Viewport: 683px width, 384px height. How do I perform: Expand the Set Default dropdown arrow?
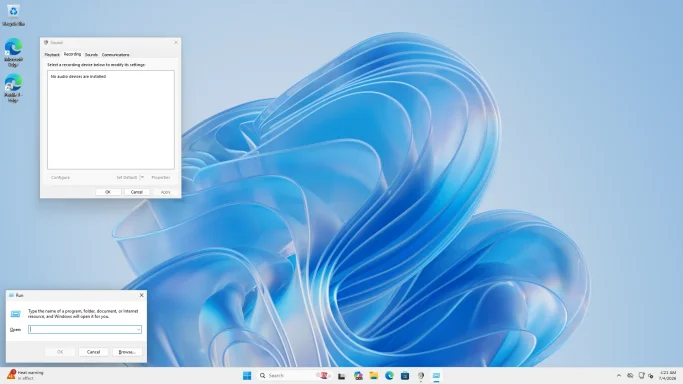pyautogui.click(x=142, y=178)
